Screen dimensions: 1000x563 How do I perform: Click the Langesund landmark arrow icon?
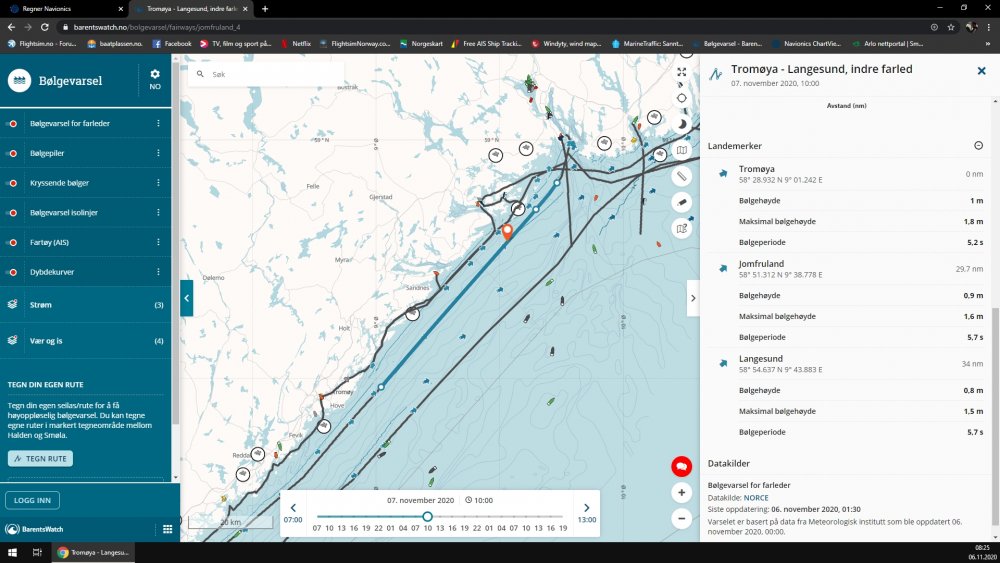(723, 363)
